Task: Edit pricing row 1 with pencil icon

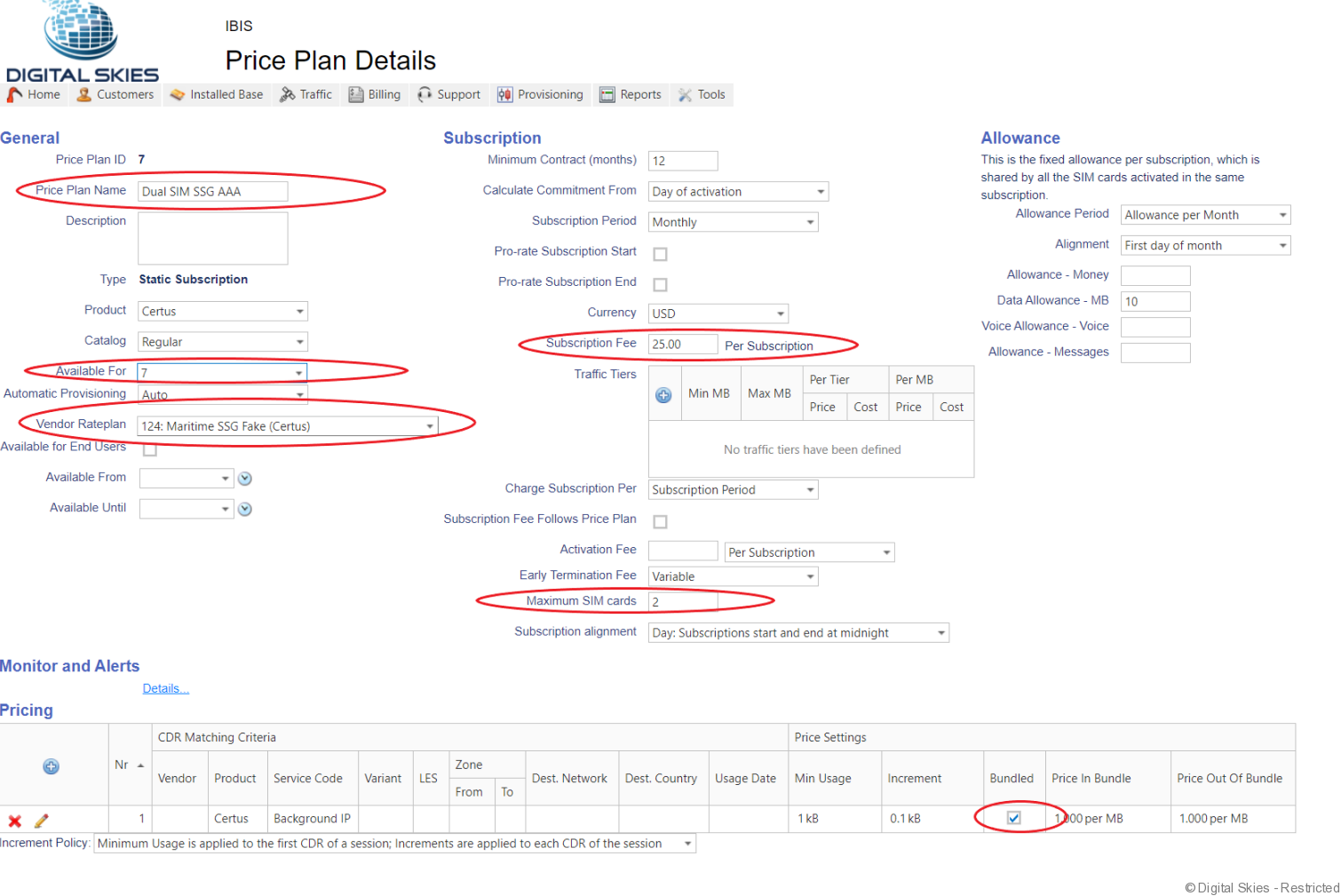Action: coord(41,821)
